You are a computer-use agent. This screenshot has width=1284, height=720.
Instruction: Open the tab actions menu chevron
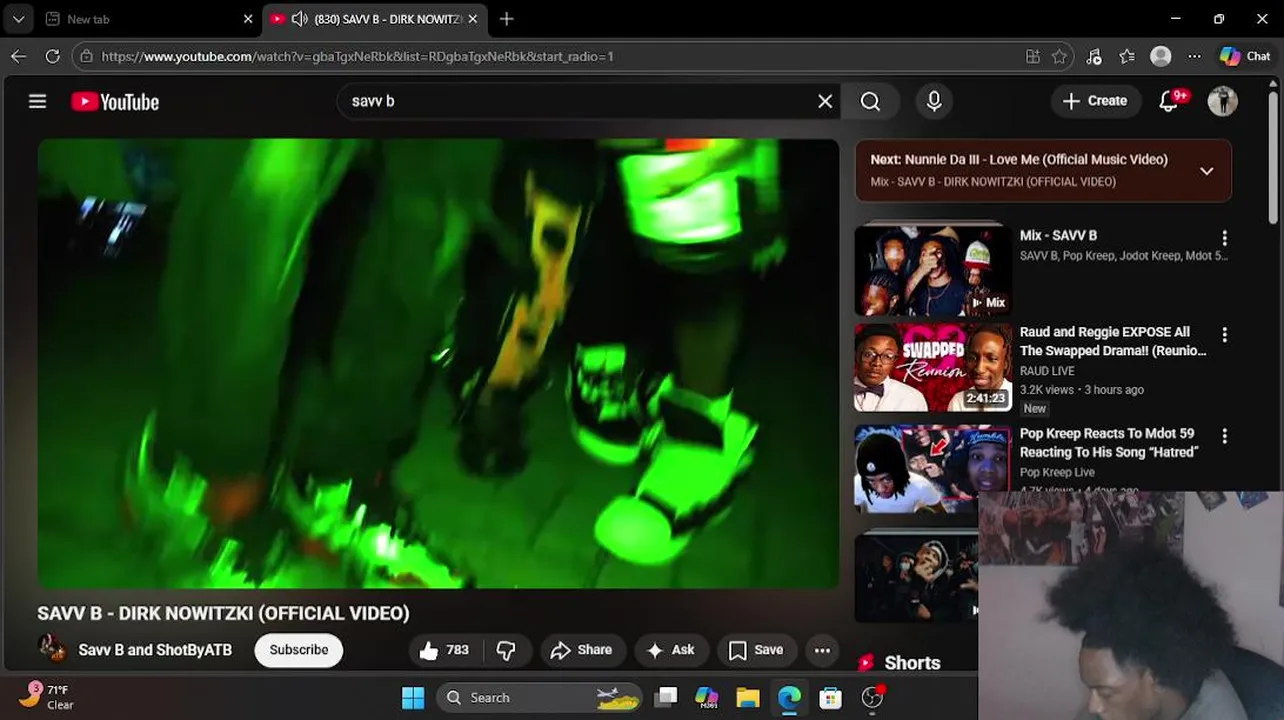[x=18, y=19]
